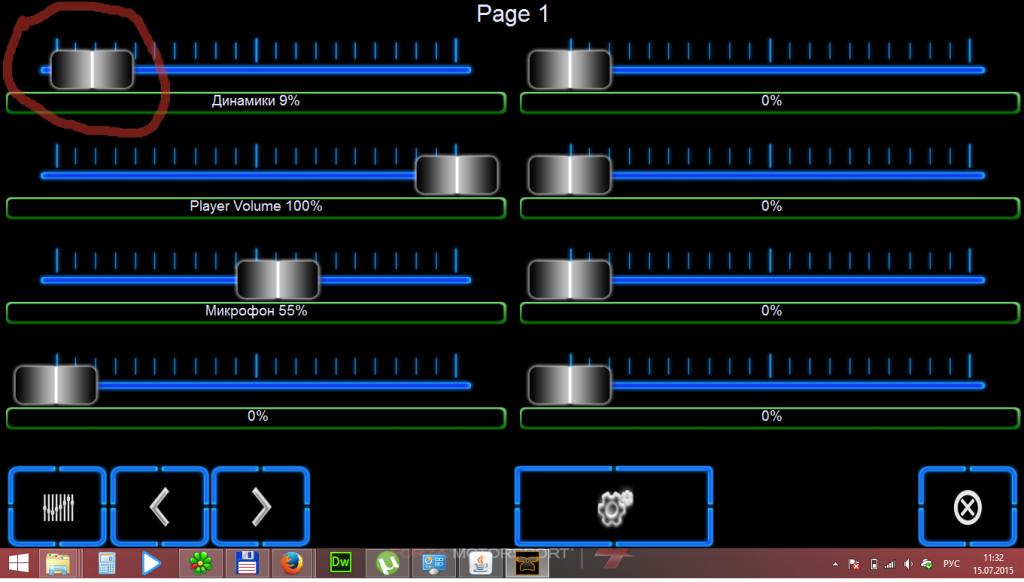Click the bottom right 0% slider handle
The width and height of the screenshot is (1024, 582).
coord(570,385)
